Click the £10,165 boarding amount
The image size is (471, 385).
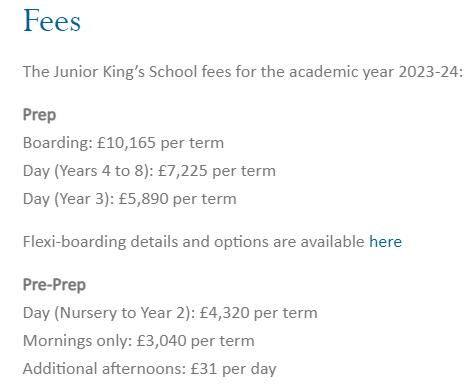(x=126, y=143)
